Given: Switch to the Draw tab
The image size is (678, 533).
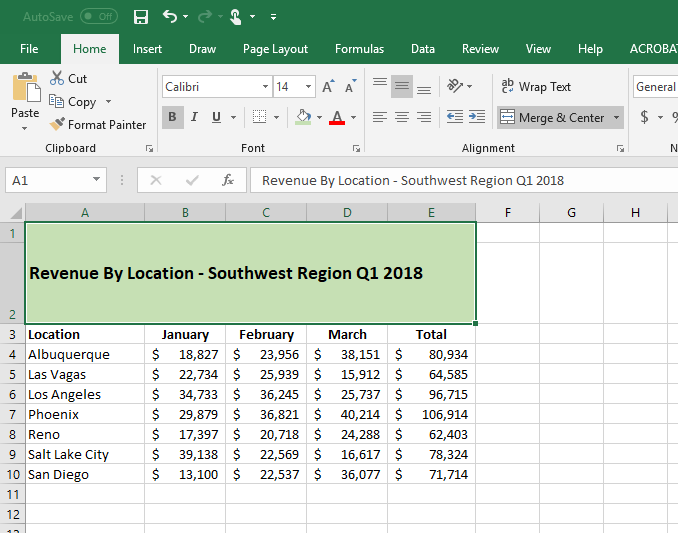Looking at the screenshot, I should pos(202,49).
